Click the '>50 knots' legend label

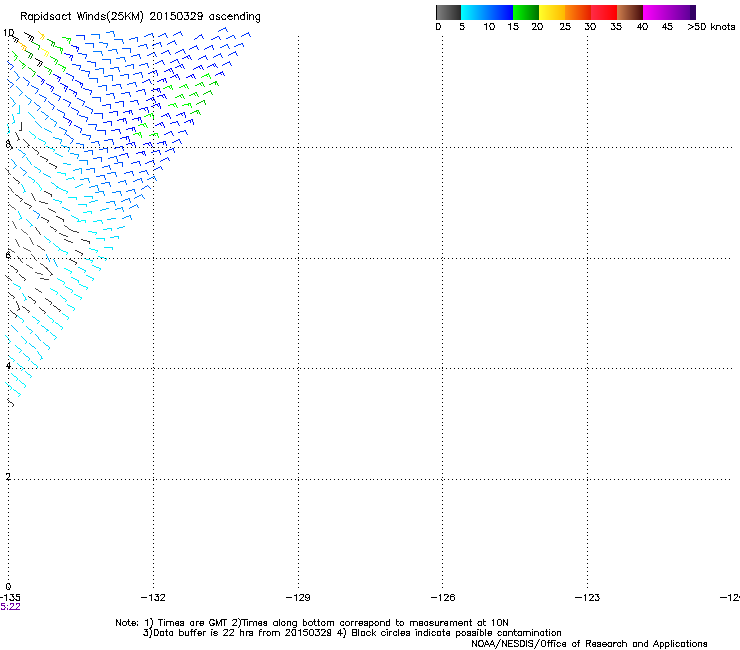click(x=711, y=27)
